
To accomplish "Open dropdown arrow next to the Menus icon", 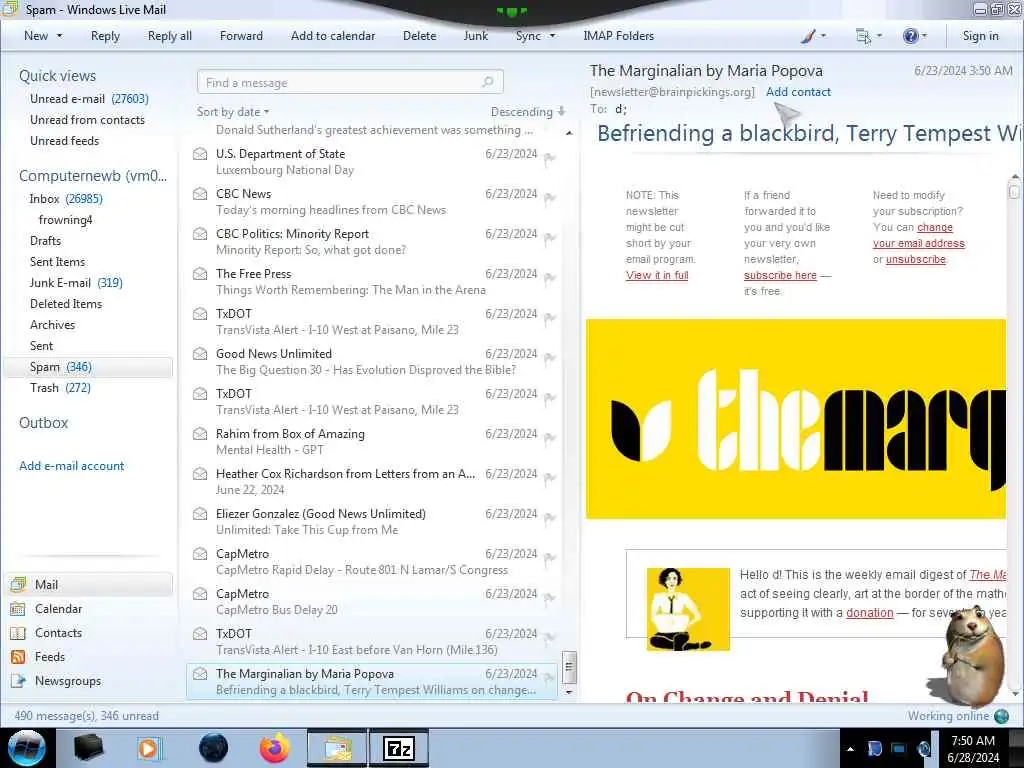I will pos(879,36).
